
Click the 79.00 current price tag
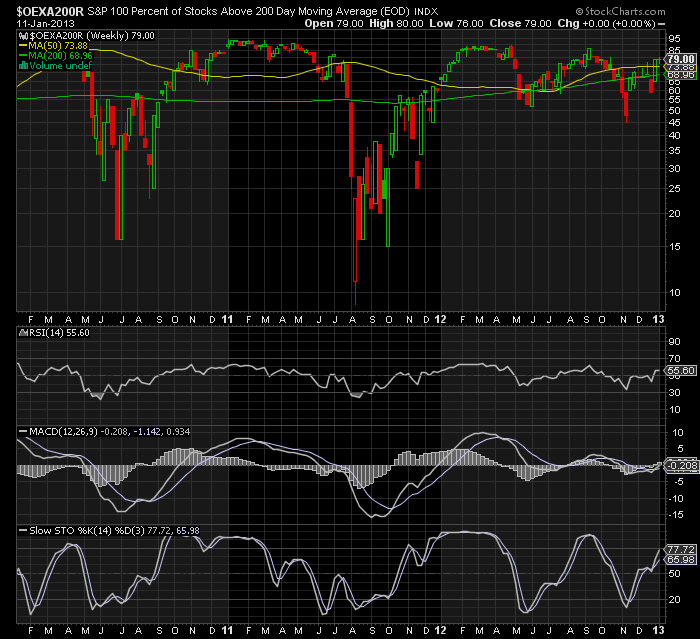pos(681,59)
